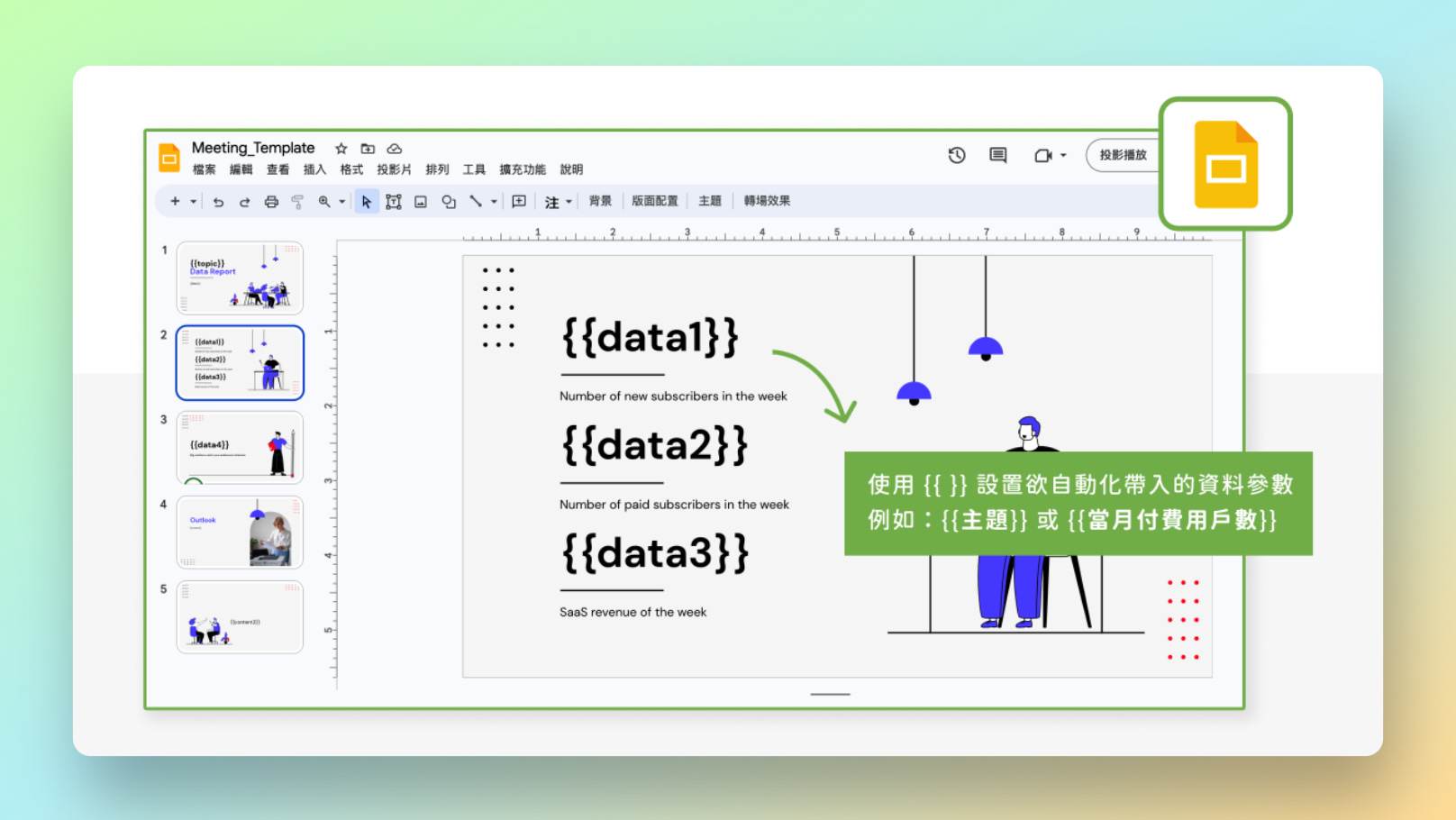This screenshot has width=1456, height=820.
Task: Select the text box tool
Action: coord(394,202)
